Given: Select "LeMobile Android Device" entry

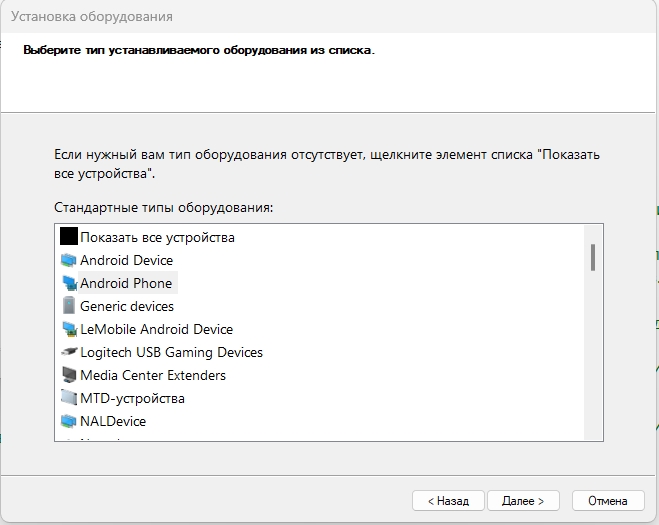Looking at the screenshot, I should 156,329.
